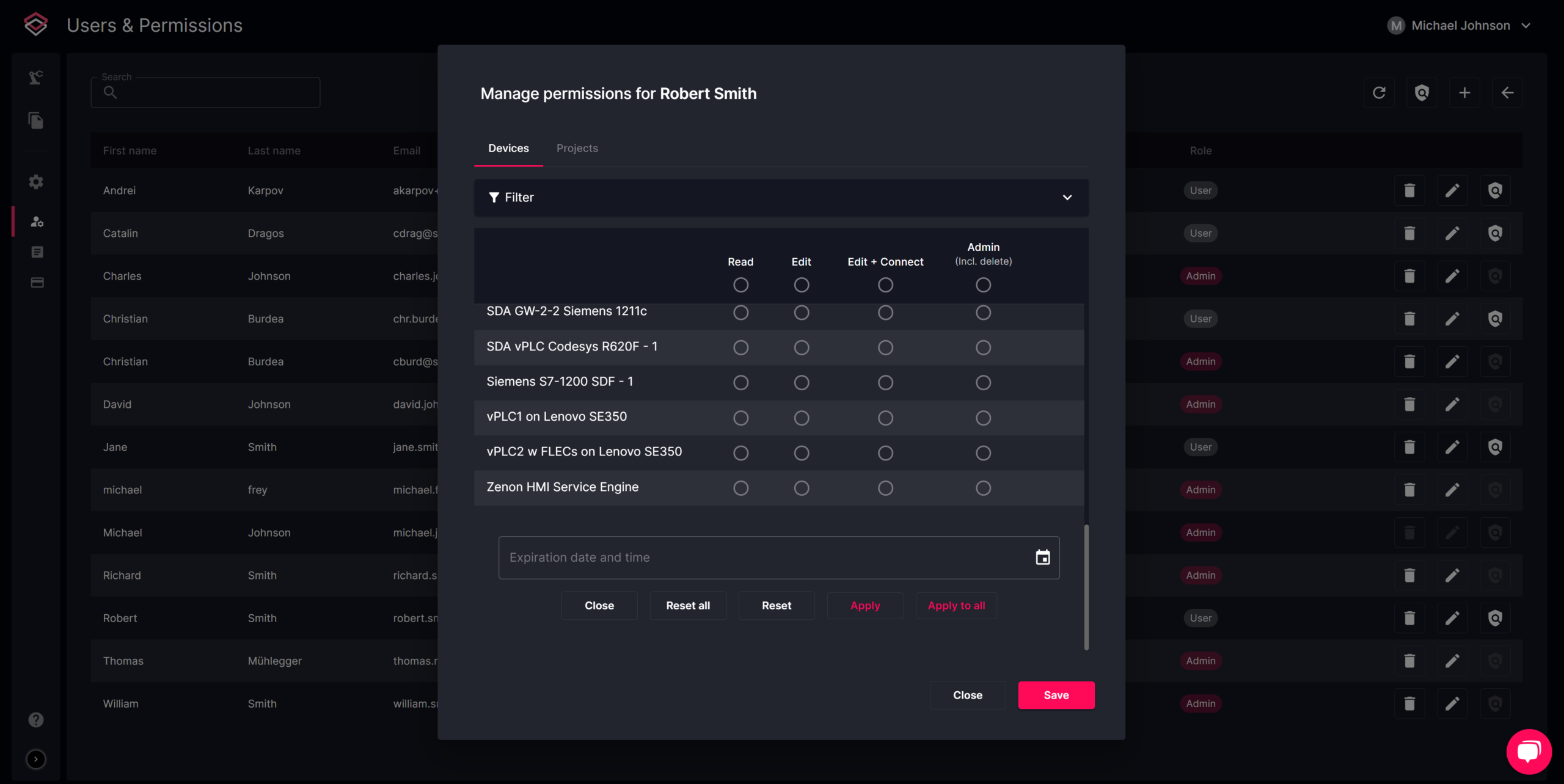Select the Devices tab

508,148
